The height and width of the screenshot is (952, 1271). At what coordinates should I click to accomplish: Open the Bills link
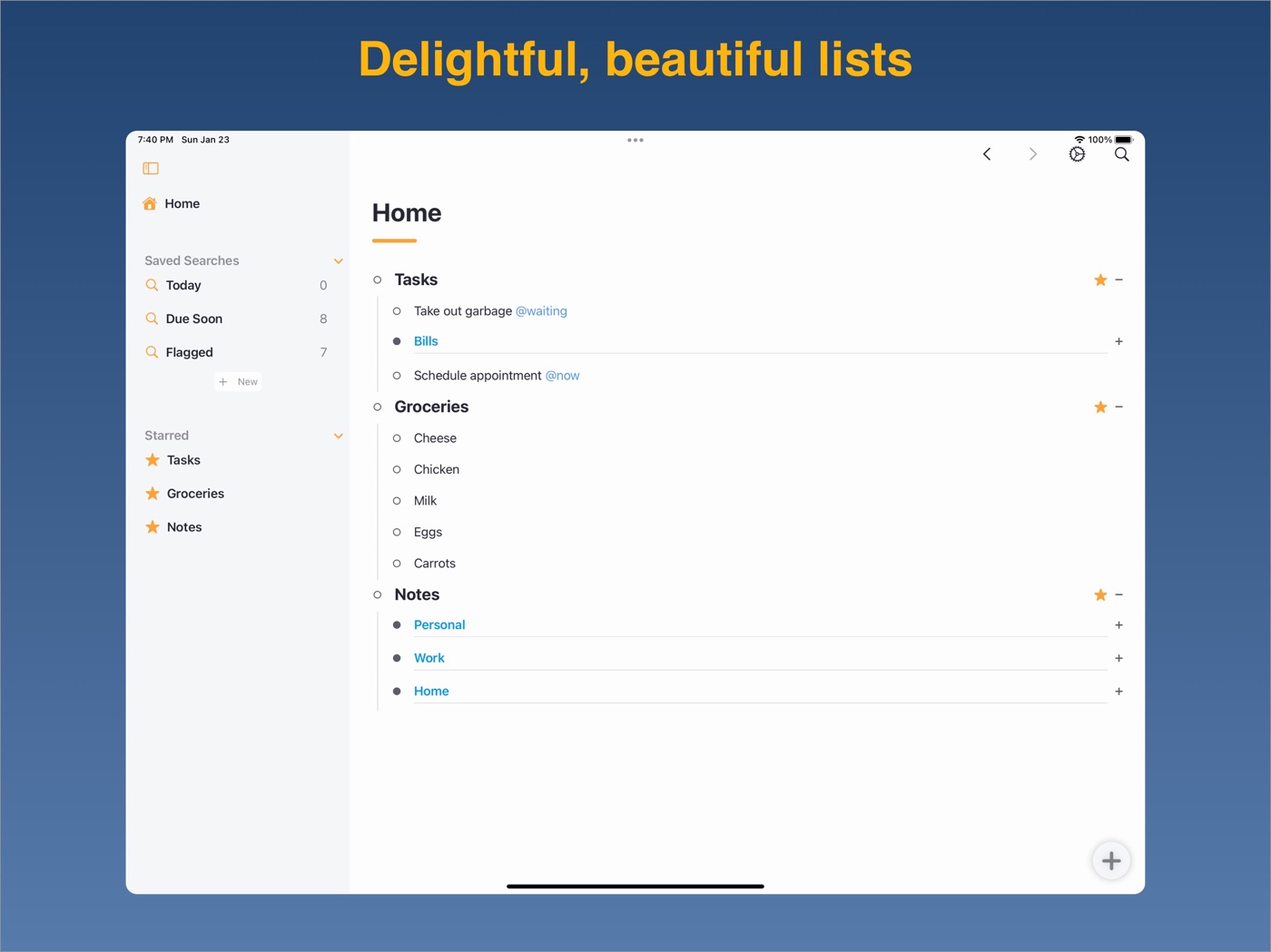coord(426,341)
